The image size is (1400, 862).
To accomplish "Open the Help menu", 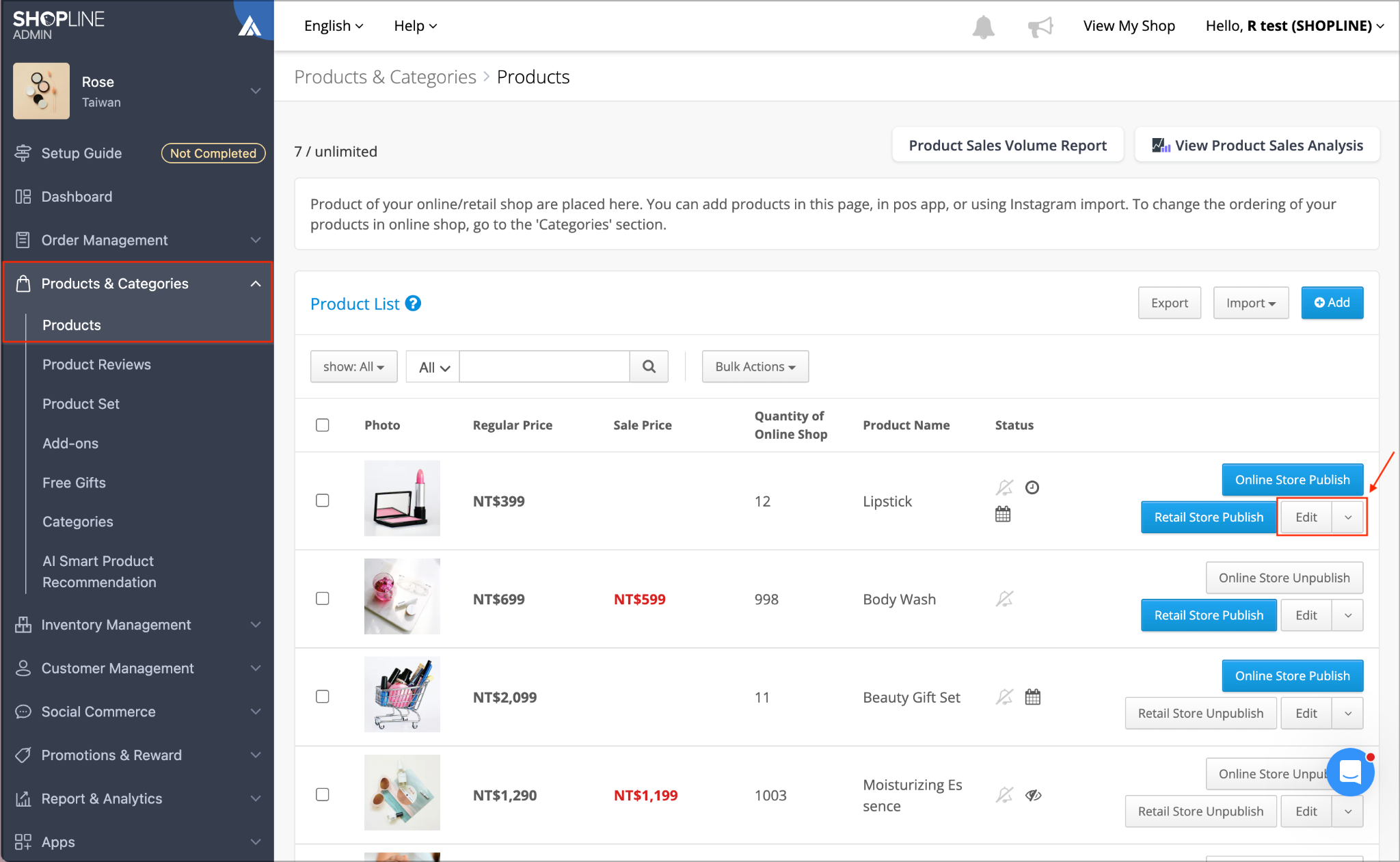I will click(x=415, y=26).
